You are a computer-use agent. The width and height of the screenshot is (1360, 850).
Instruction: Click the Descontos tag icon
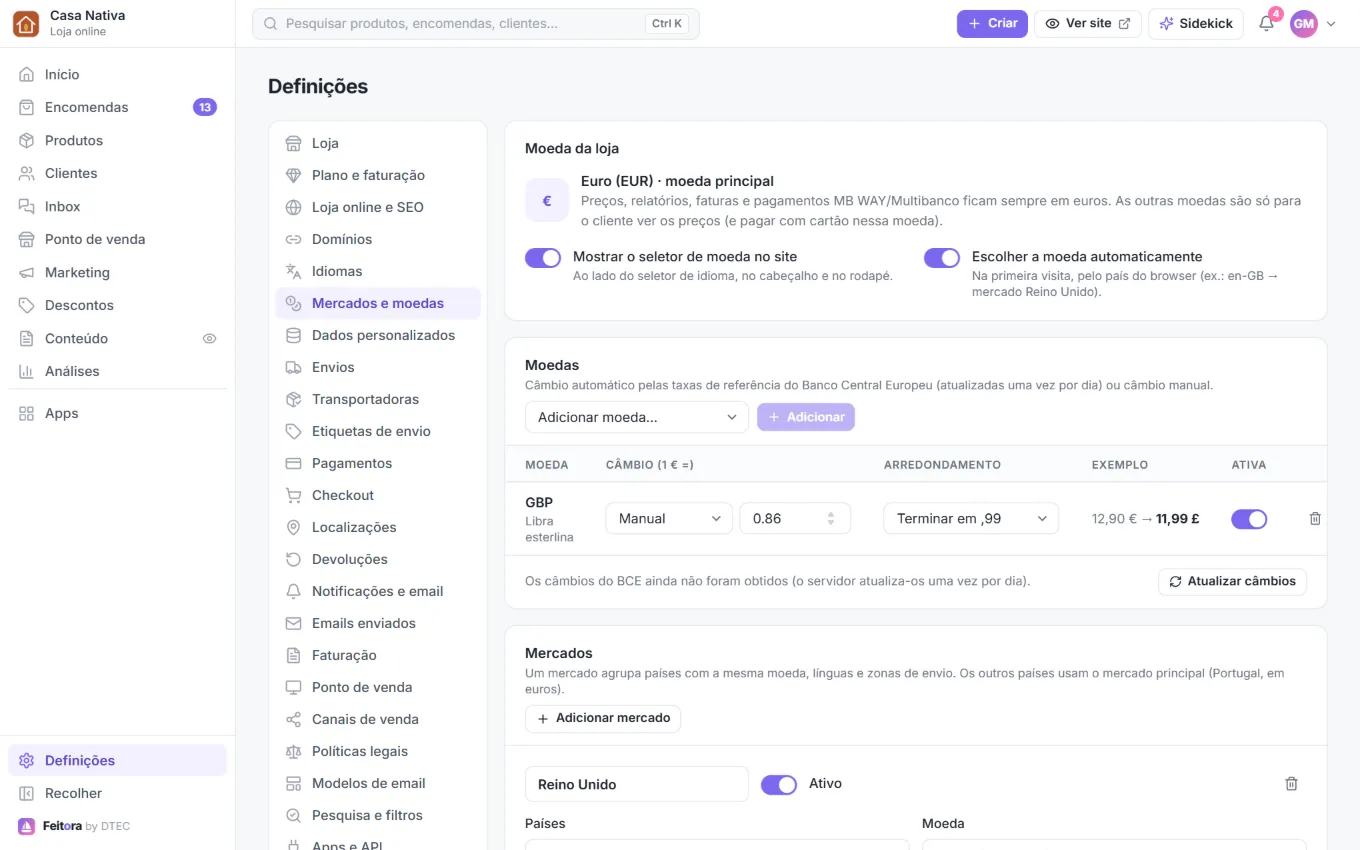pyautogui.click(x=26, y=306)
